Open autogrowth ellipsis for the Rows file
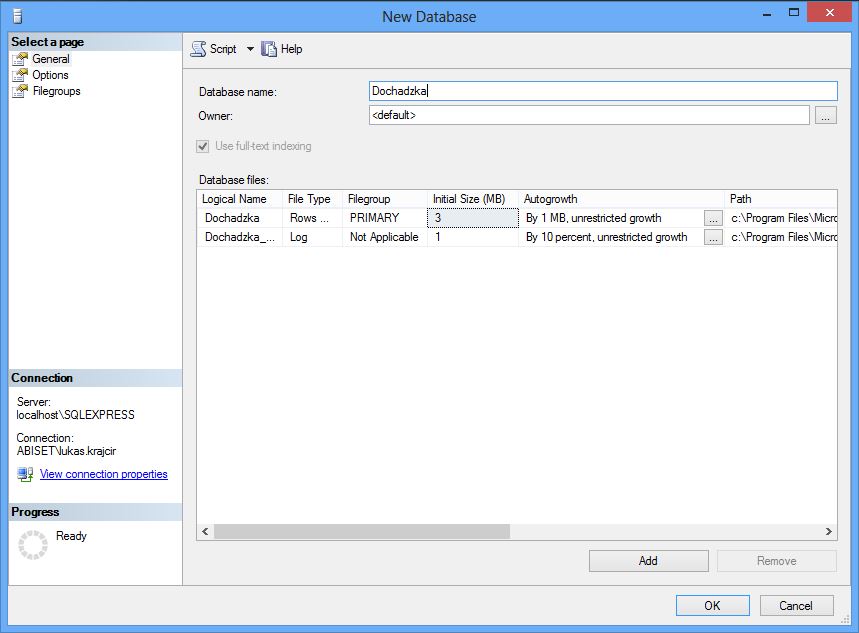 (713, 219)
